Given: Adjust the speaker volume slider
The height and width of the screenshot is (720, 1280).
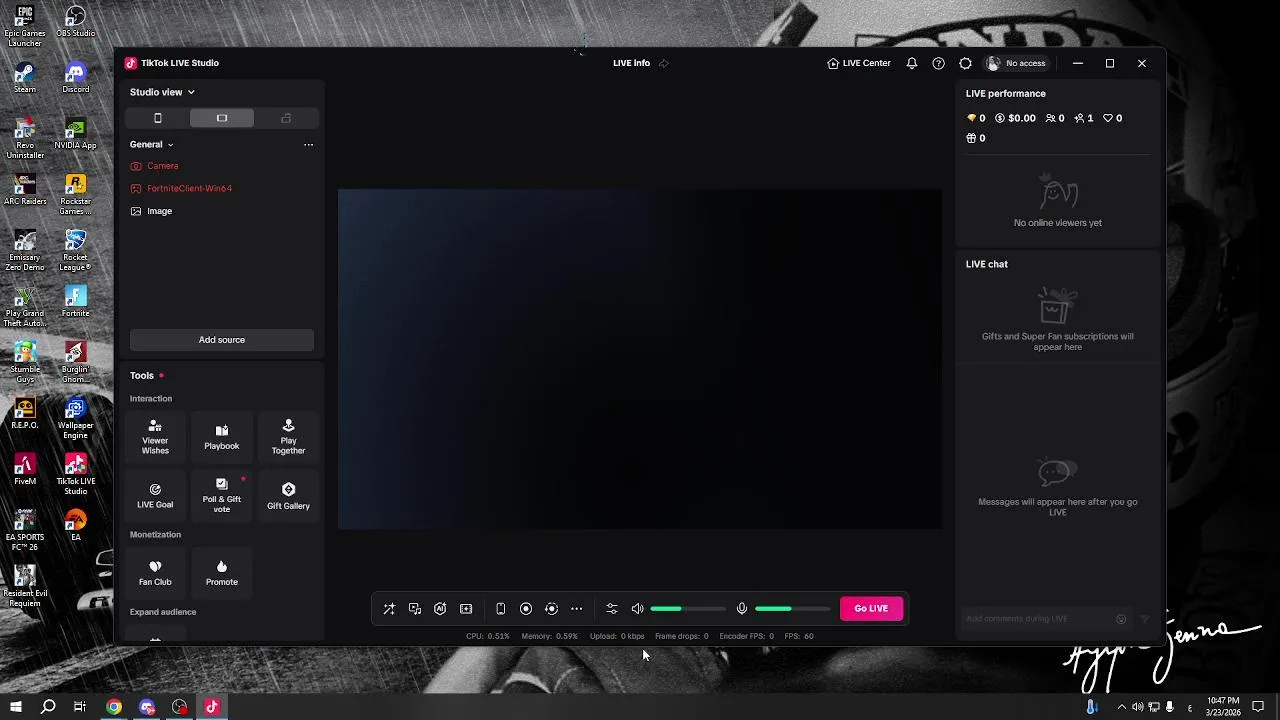Looking at the screenshot, I should coord(688,609).
